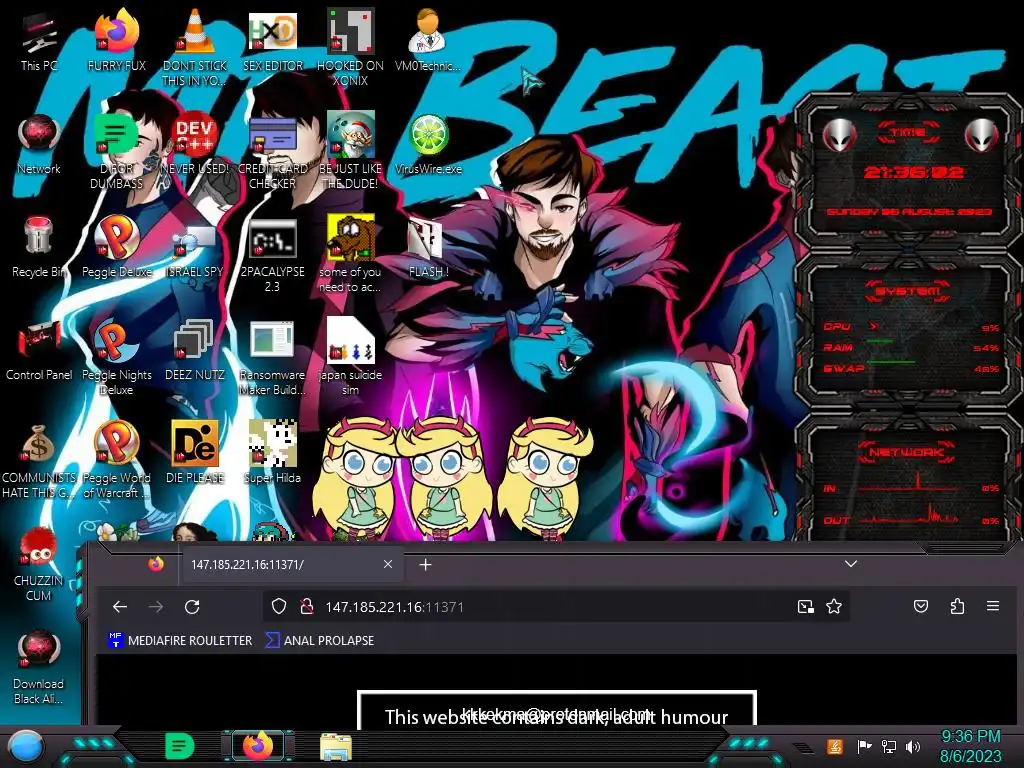Open the FLASH ! desktop shortcut
Viewport: 1024px width, 768px height.
[428, 247]
